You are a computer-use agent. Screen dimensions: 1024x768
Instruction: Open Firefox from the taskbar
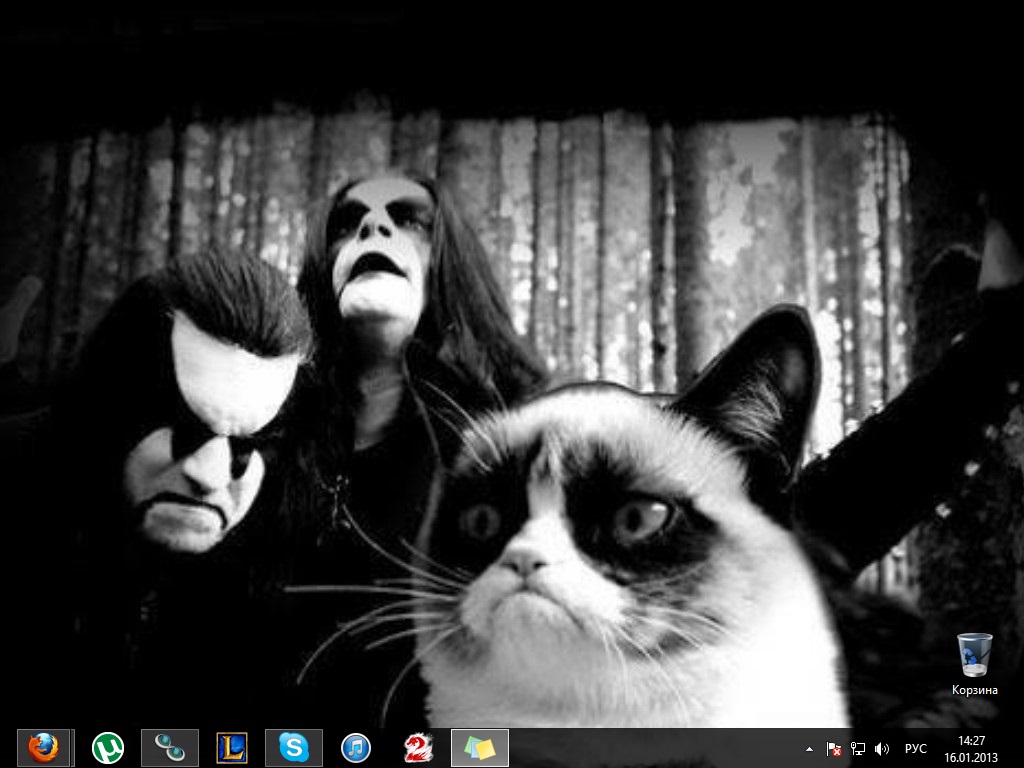pyautogui.click(x=43, y=748)
